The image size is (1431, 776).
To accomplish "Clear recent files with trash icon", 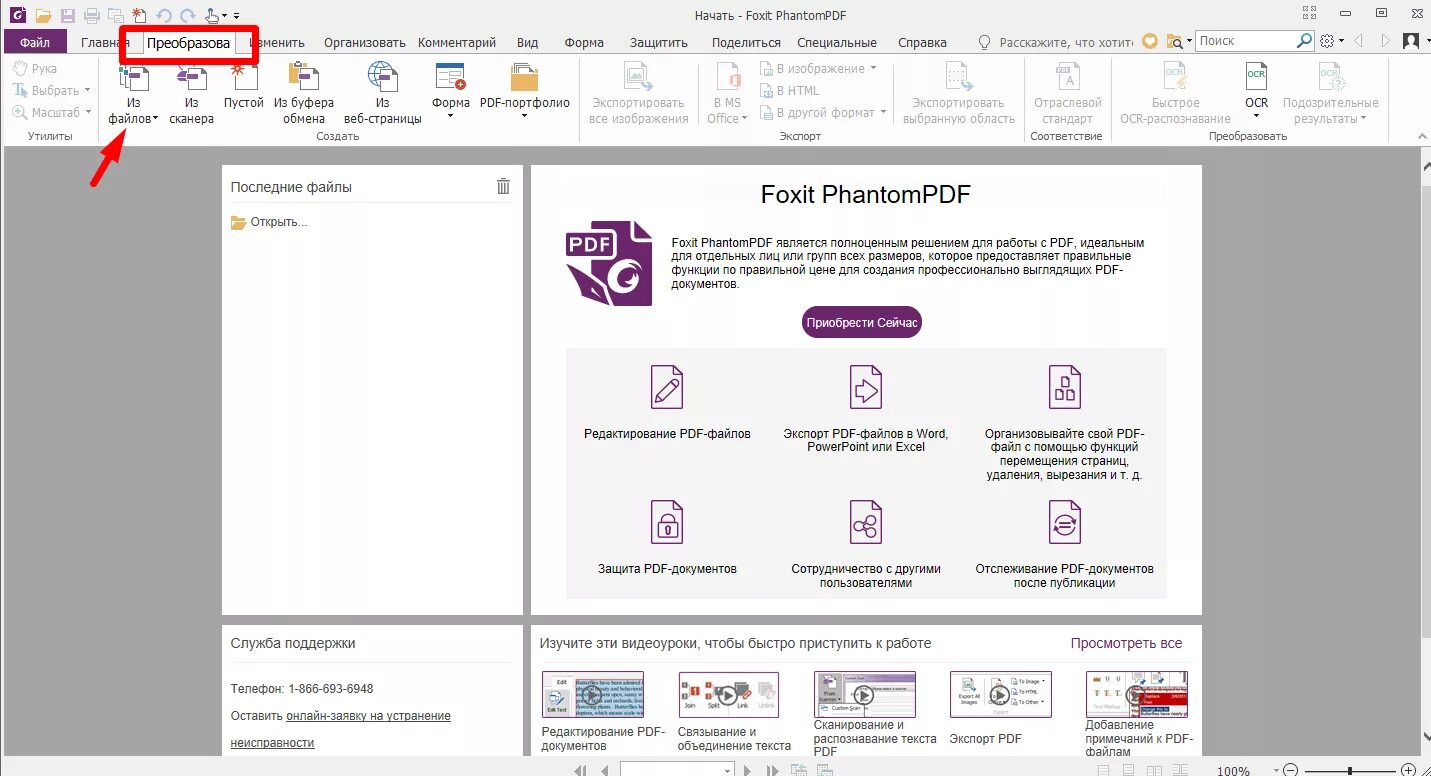I will [503, 186].
